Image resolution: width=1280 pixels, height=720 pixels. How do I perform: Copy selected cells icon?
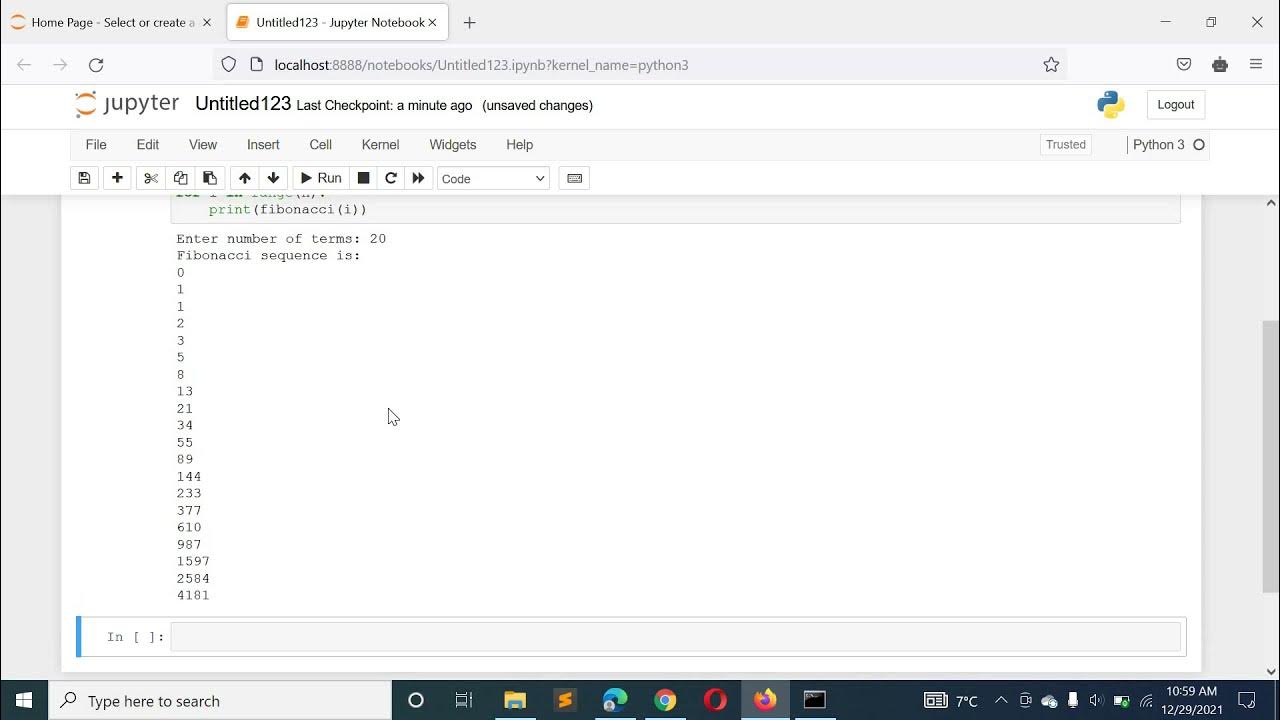point(180,178)
